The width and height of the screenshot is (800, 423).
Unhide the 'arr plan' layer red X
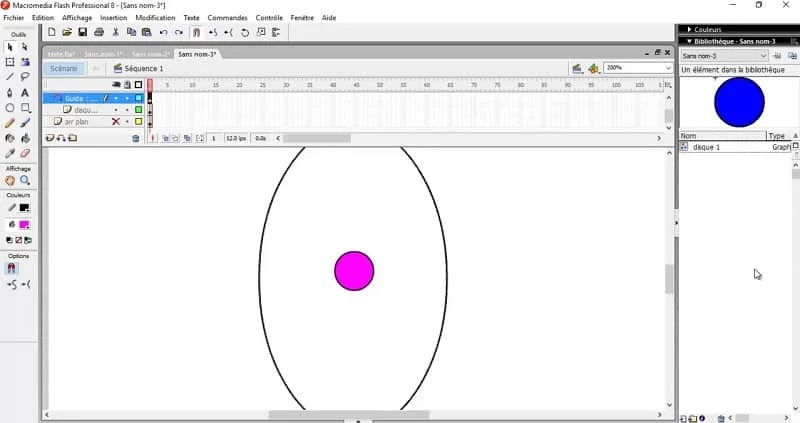point(115,121)
